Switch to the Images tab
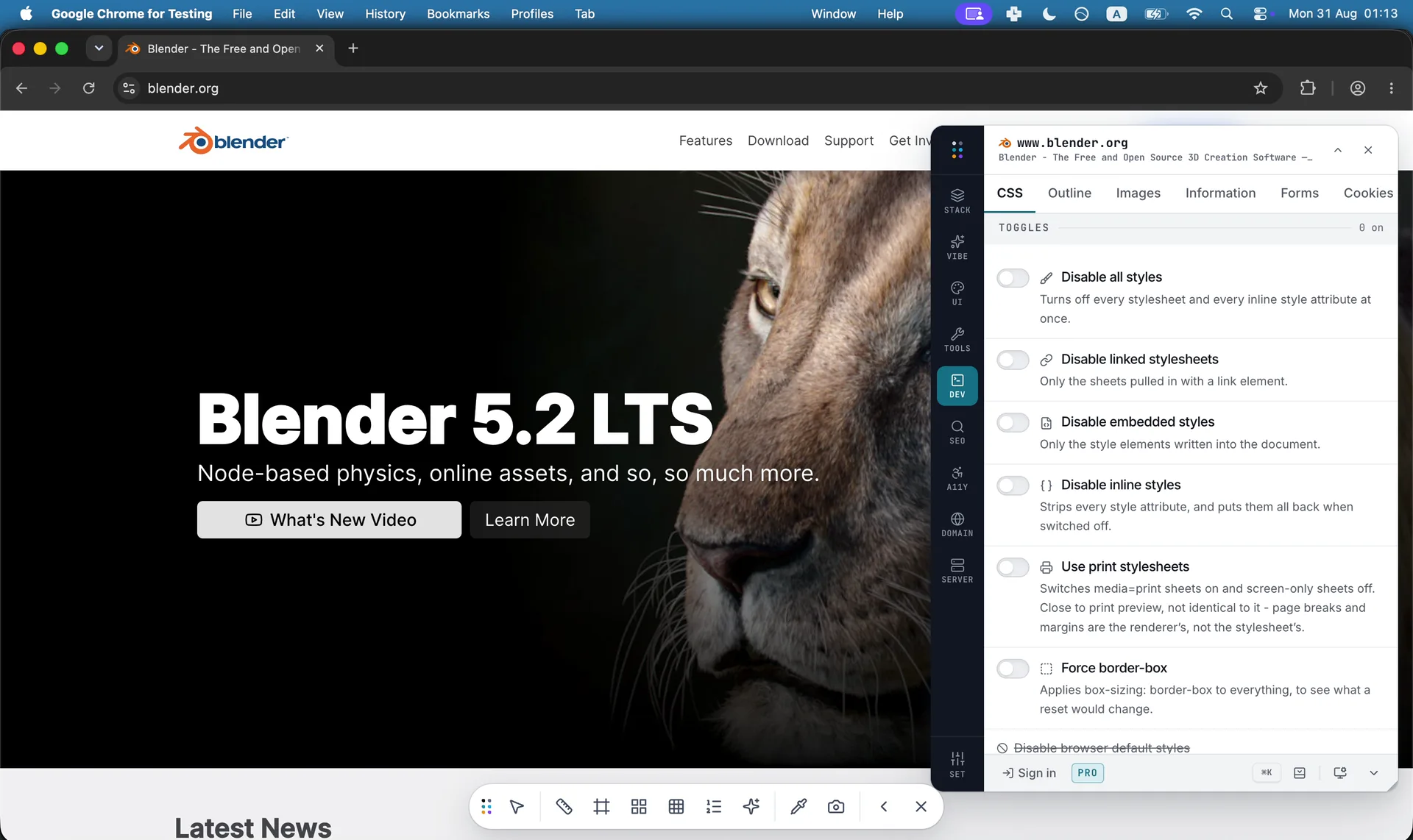Image resolution: width=1413 pixels, height=840 pixels. click(x=1138, y=193)
